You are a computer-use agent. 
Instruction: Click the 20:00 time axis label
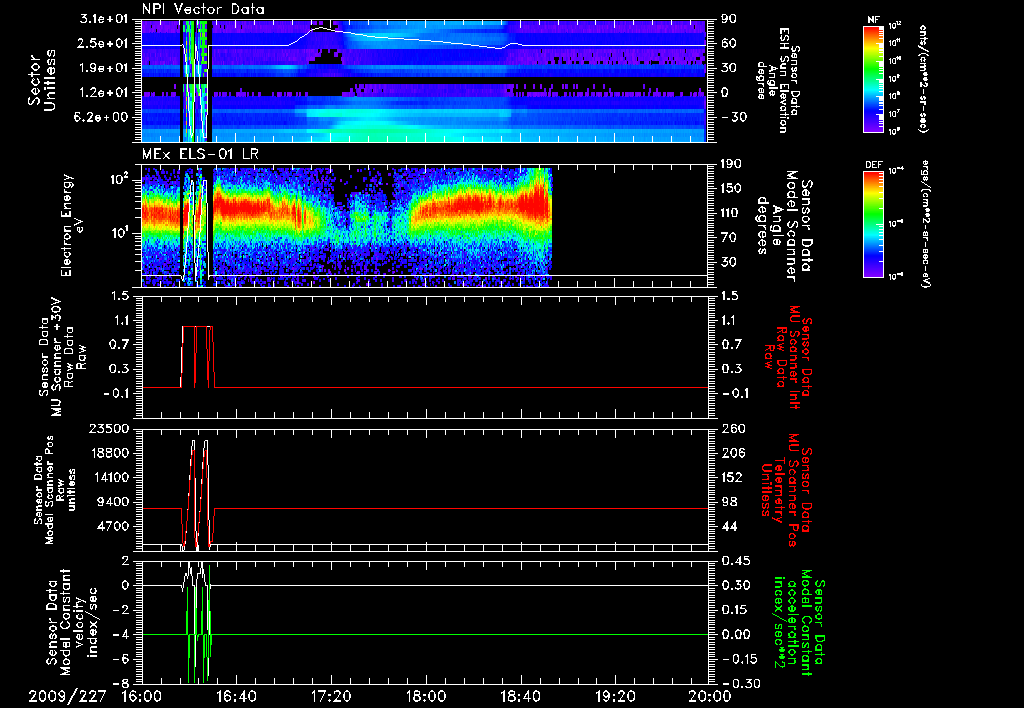(x=710, y=696)
